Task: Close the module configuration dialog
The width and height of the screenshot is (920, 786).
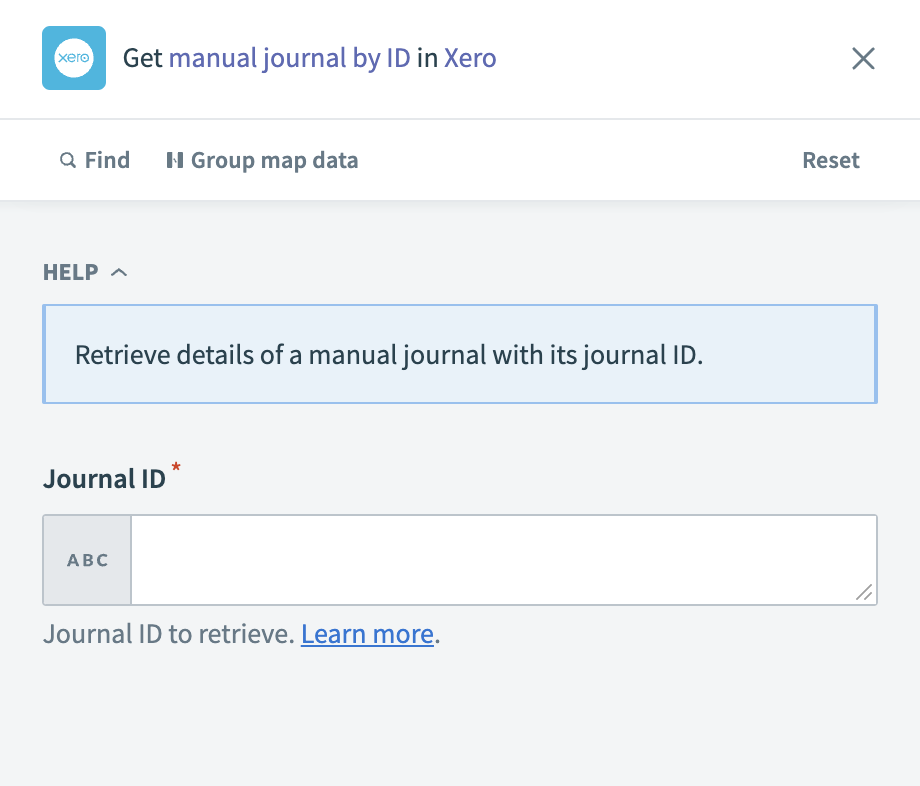Action: [x=863, y=58]
